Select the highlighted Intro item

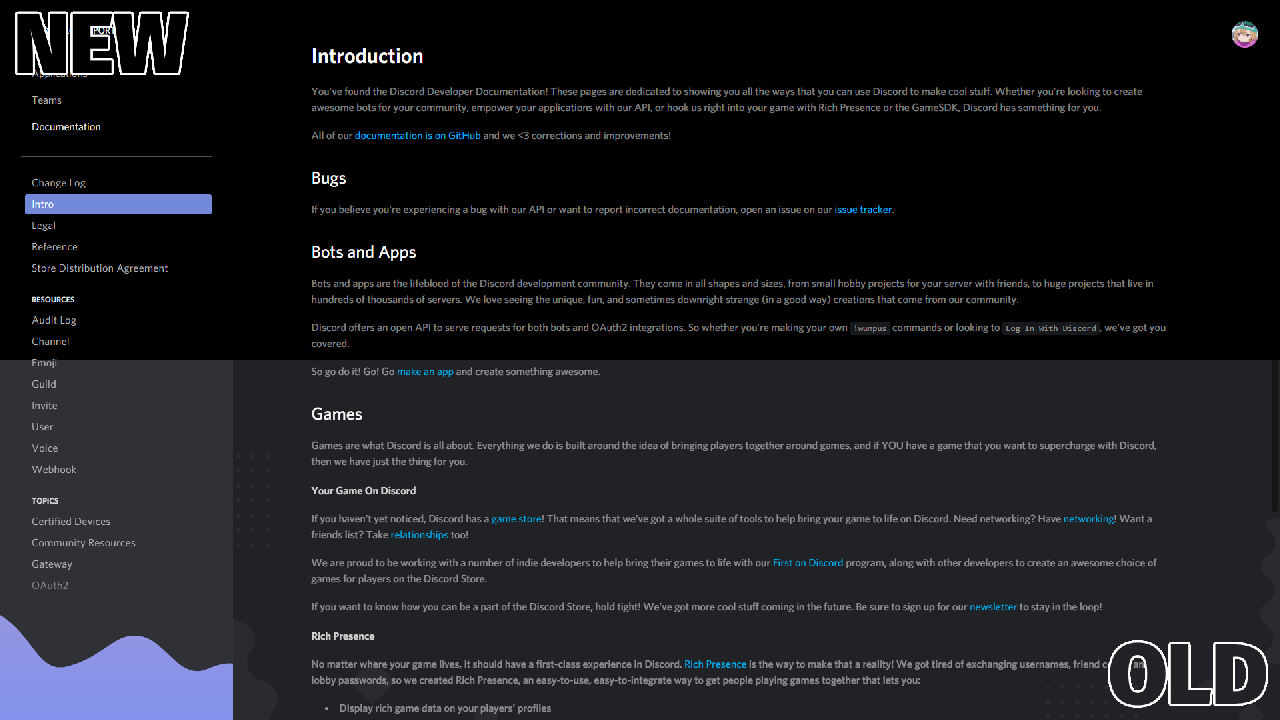pos(118,204)
